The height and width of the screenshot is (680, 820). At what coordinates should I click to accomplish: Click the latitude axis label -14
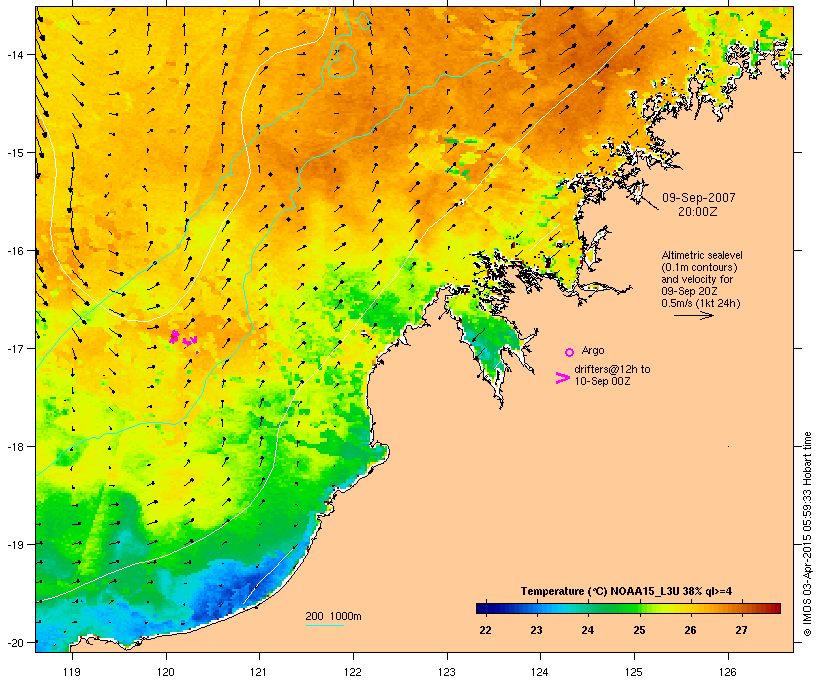point(14,54)
